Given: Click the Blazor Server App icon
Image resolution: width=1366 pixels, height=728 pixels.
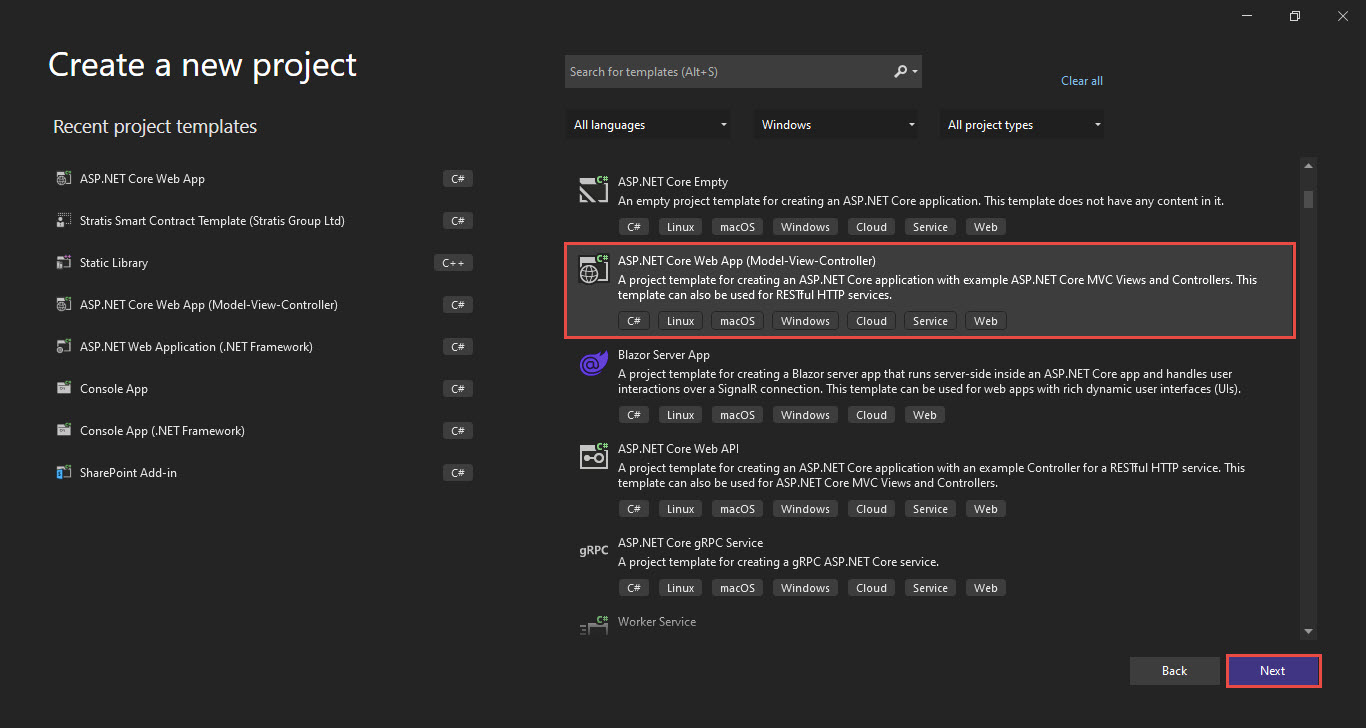Looking at the screenshot, I should pos(594,364).
